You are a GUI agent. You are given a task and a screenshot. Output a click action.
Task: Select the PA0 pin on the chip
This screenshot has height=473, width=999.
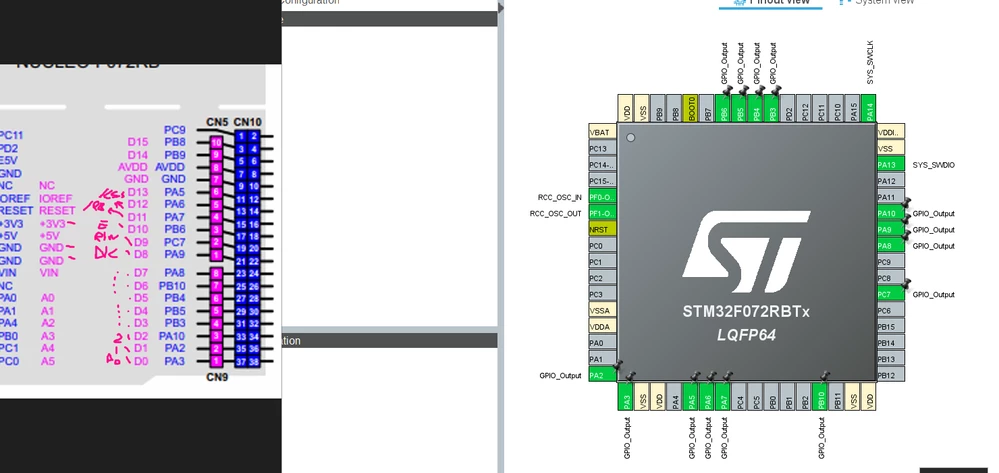click(x=603, y=343)
